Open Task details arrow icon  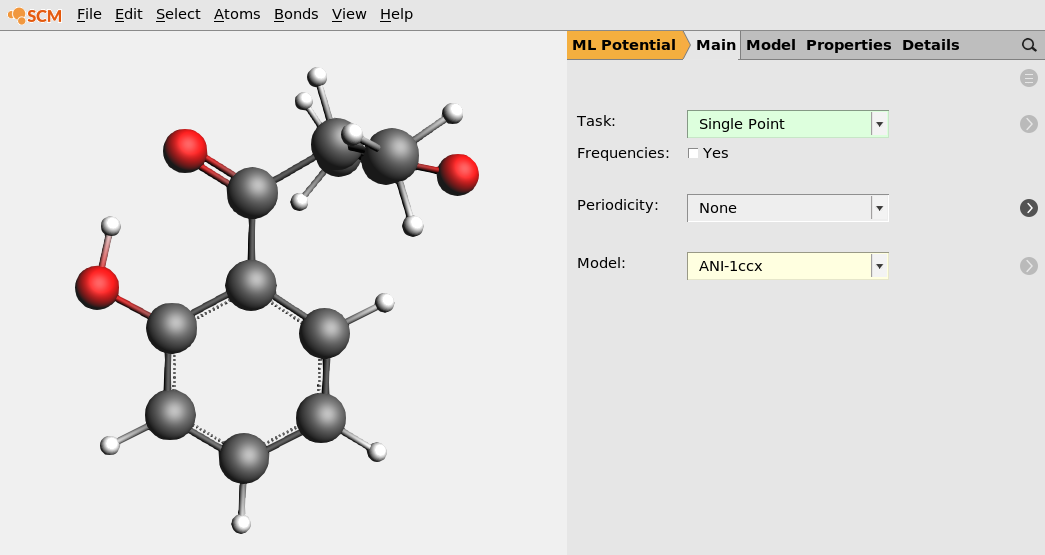pyautogui.click(x=1028, y=124)
